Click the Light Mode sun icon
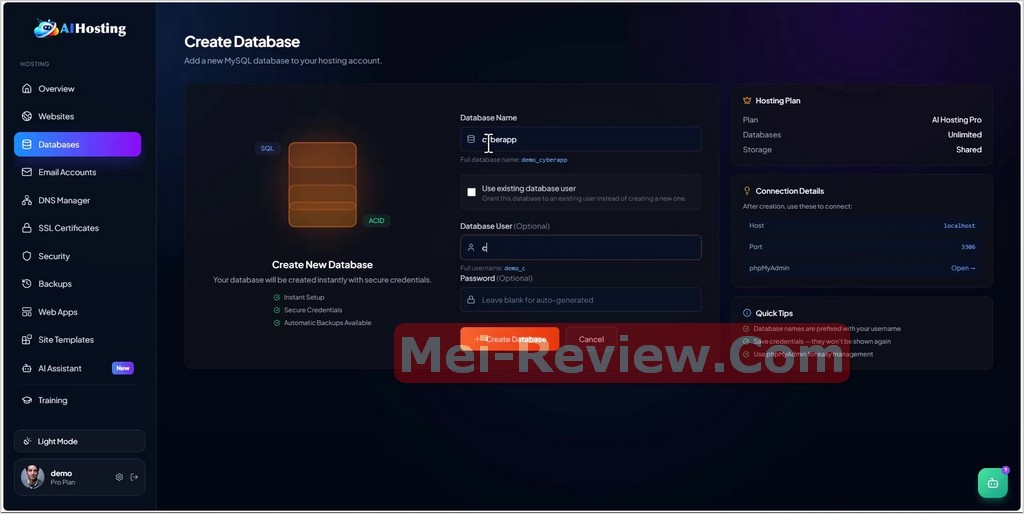 tap(27, 442)
